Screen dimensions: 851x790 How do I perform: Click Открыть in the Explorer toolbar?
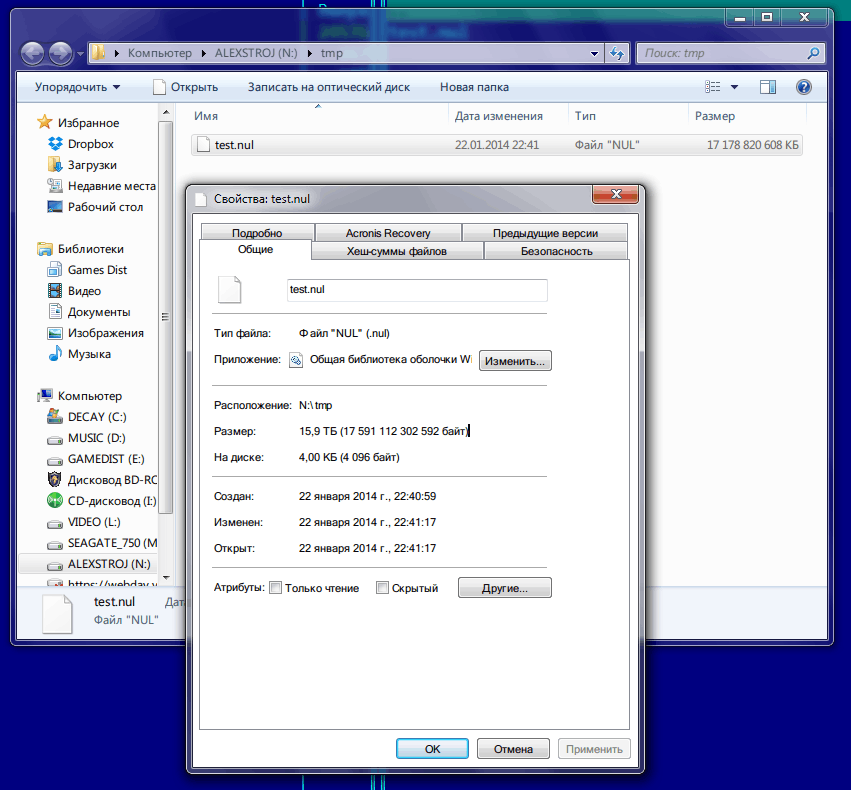coord(186,87)
